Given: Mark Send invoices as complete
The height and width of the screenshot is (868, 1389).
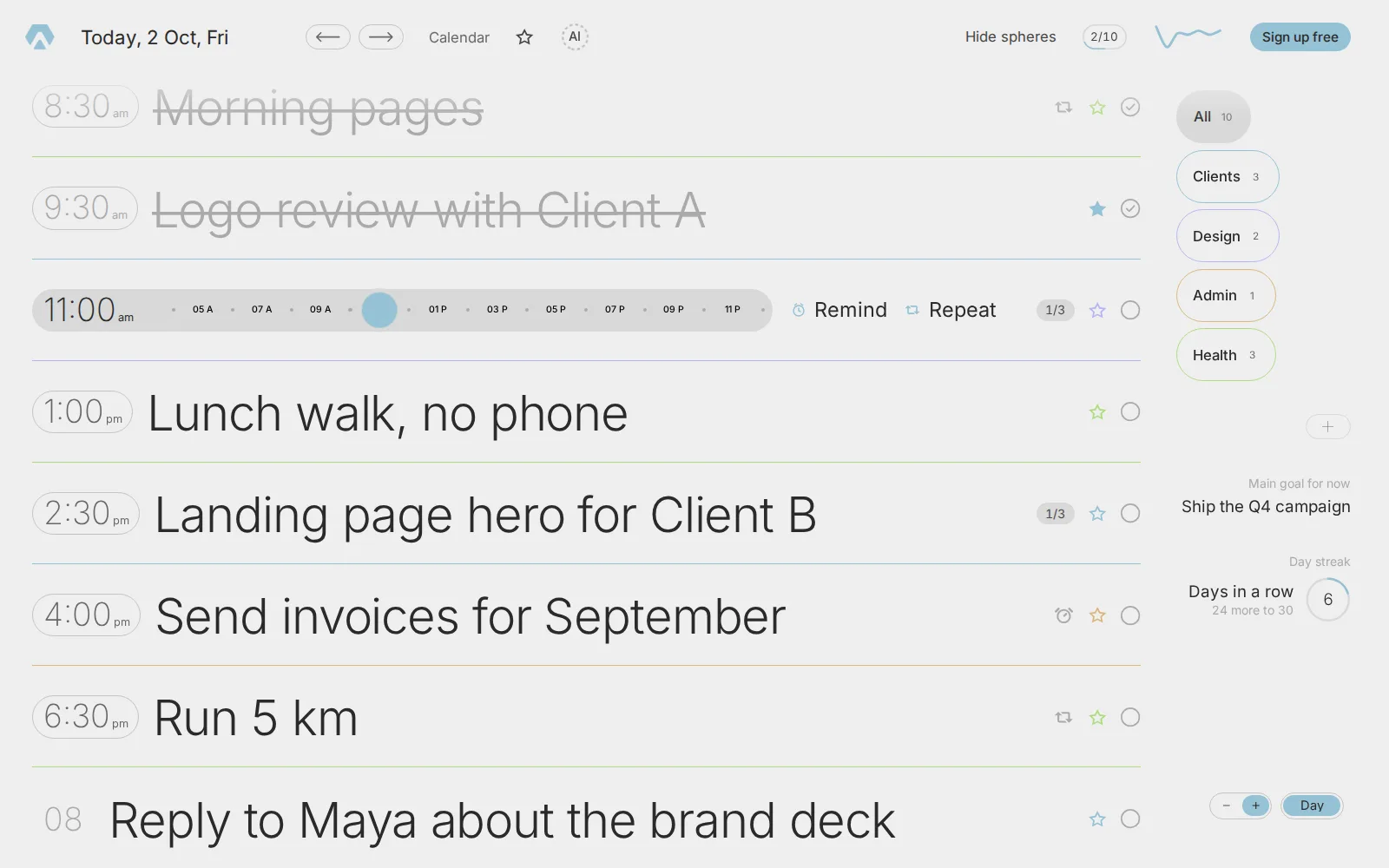Looking at the screenshot, I should pos(1130,615).
